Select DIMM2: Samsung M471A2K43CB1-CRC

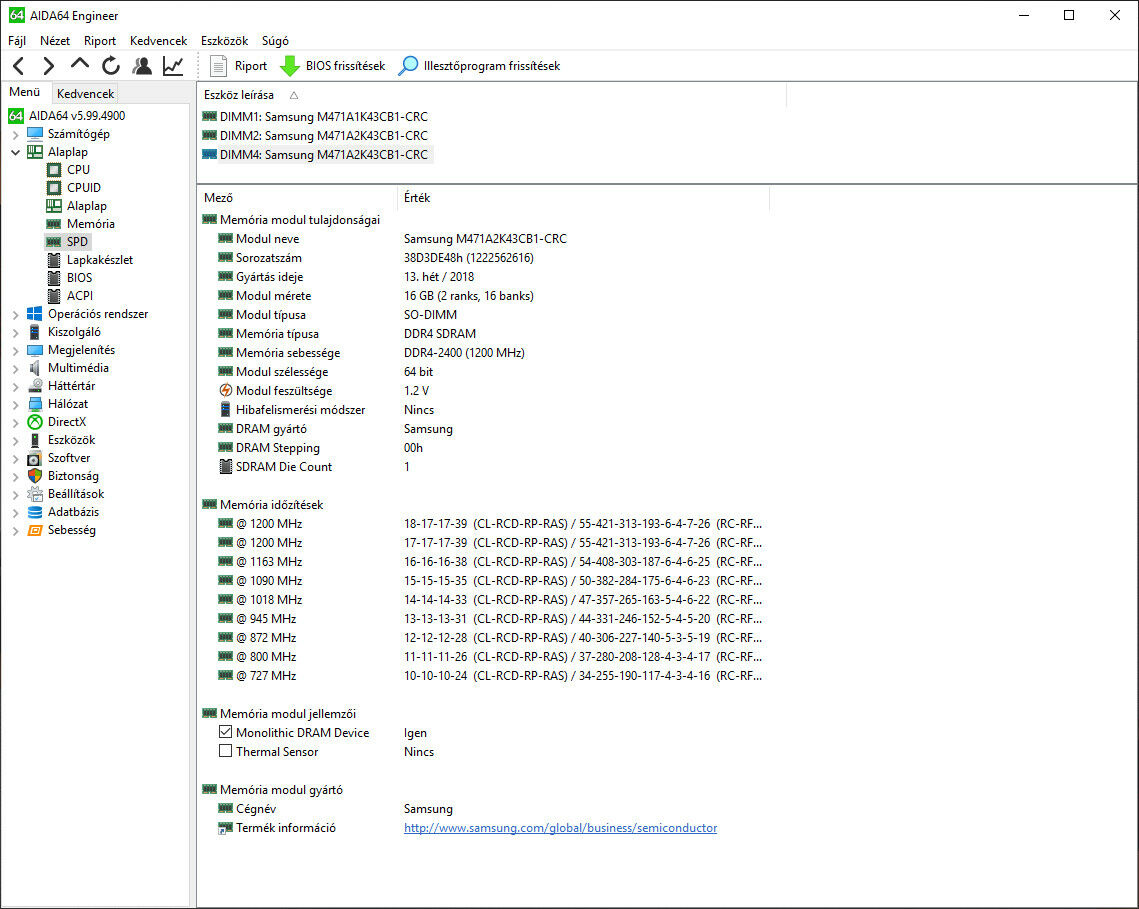[315, 136]
